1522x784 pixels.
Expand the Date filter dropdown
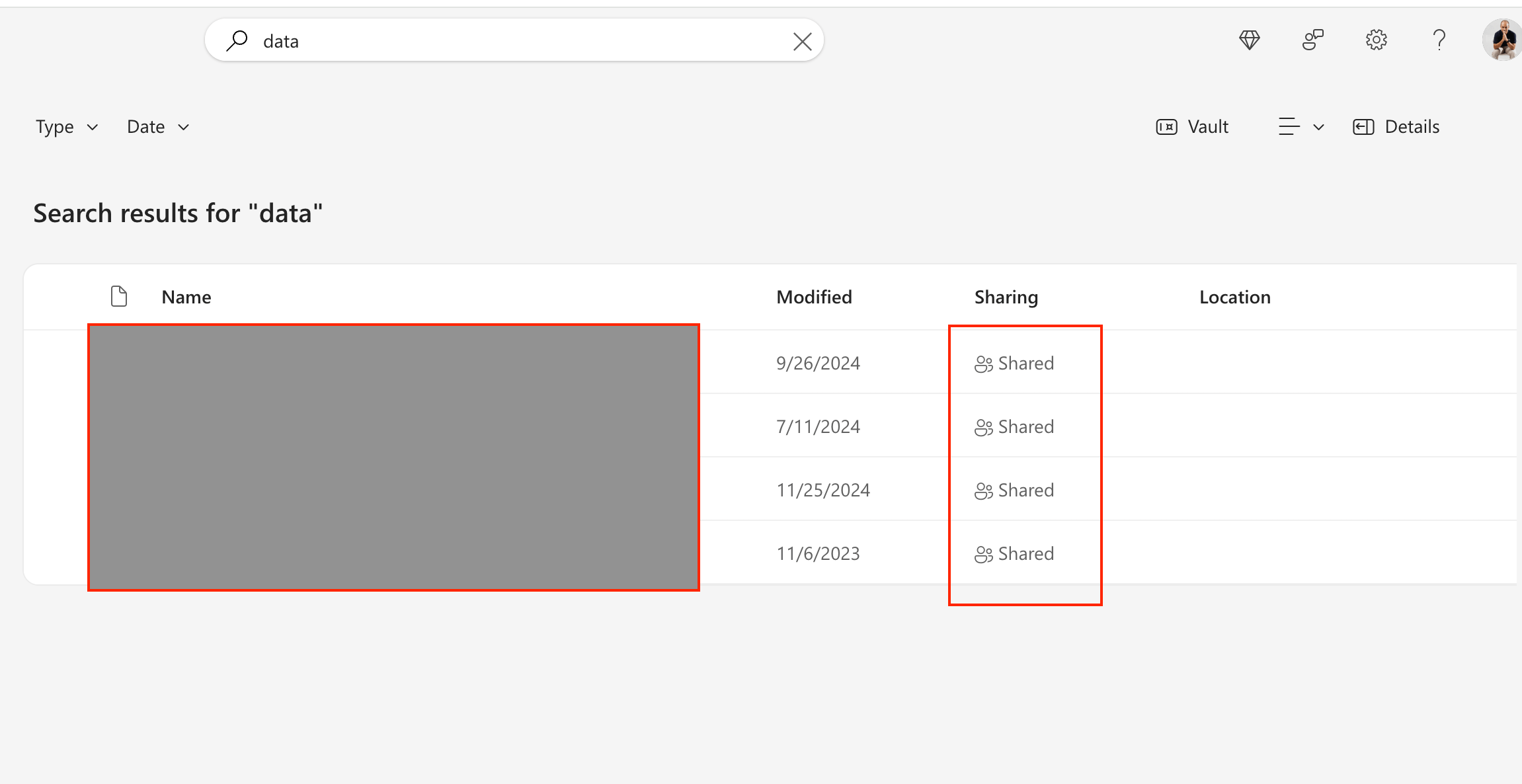coord(158,127)
